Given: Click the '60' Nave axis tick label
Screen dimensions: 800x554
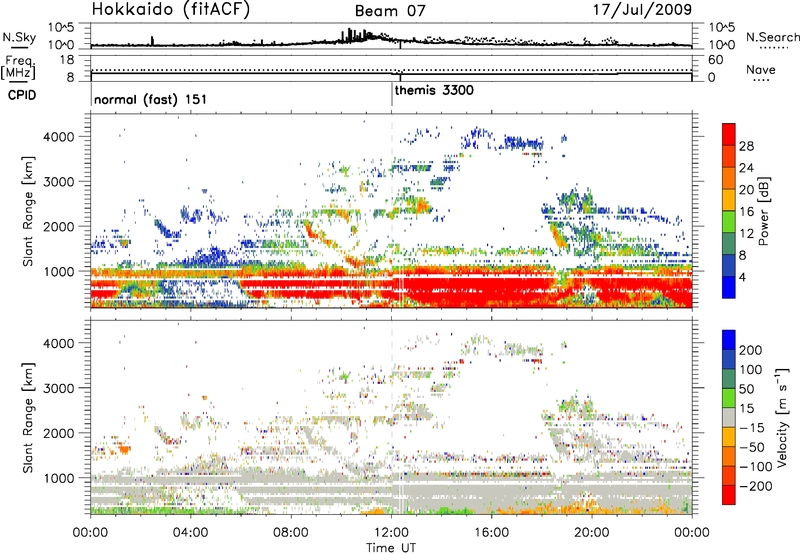Looking at the screenshot, I should [x=715, y=60].
